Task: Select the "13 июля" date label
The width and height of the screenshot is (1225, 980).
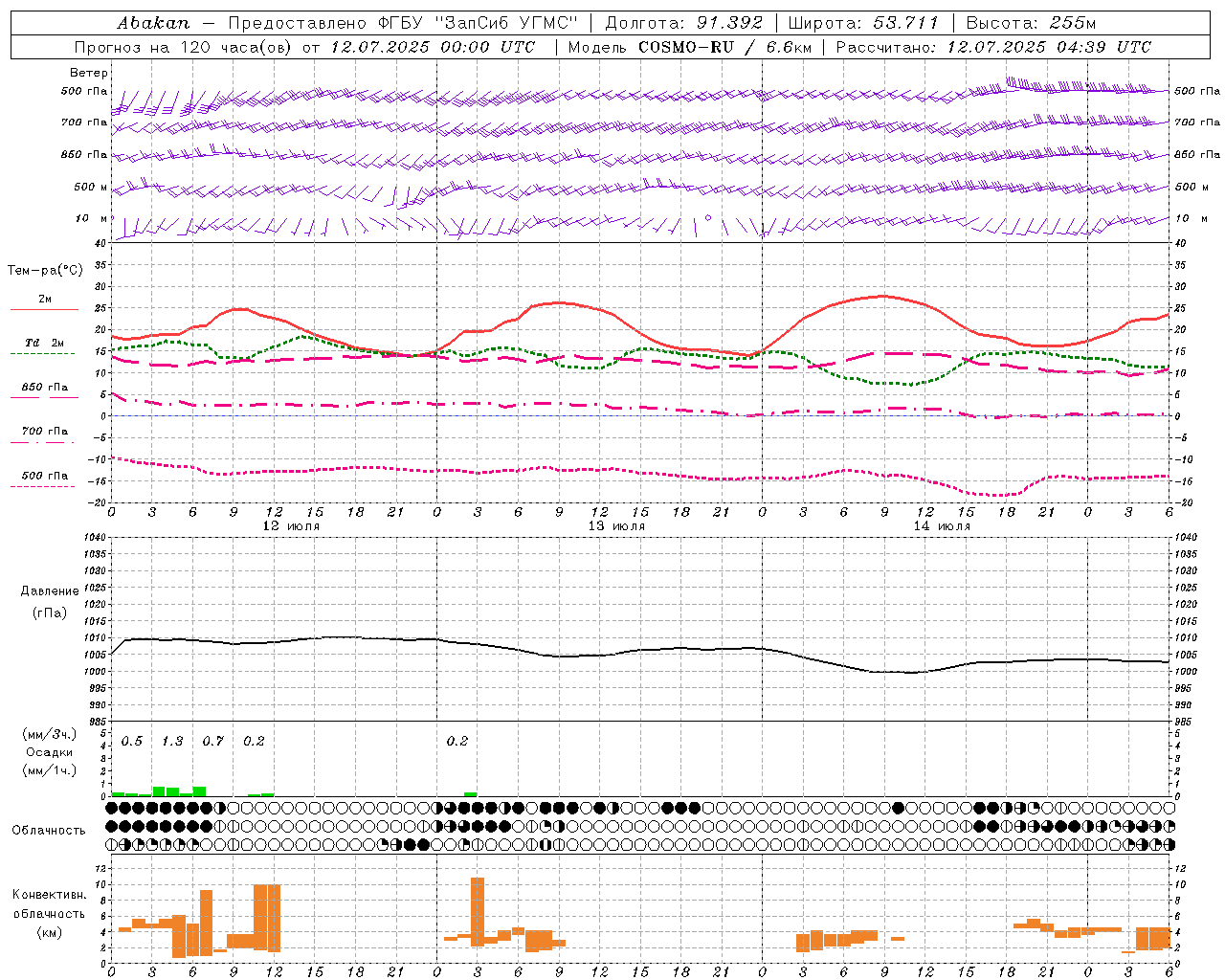Action: (616, 526)
